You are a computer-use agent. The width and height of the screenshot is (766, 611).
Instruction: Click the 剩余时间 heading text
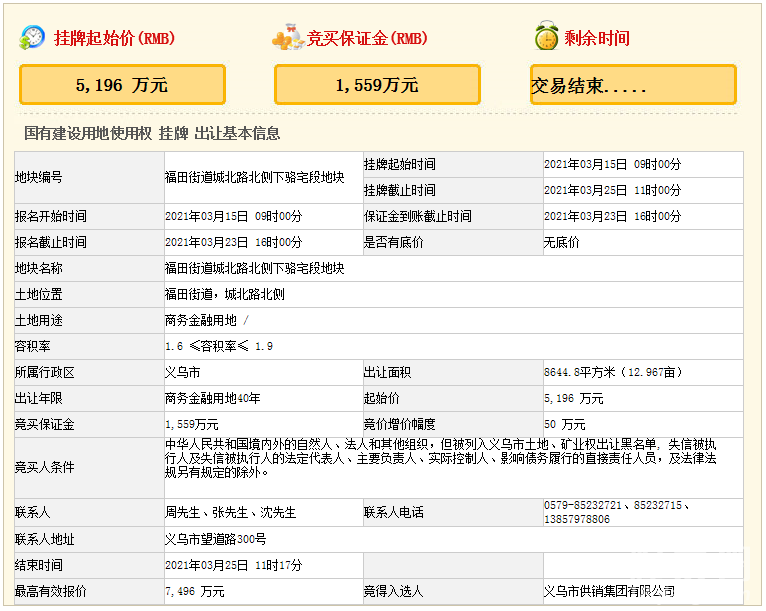coord(597,39)
